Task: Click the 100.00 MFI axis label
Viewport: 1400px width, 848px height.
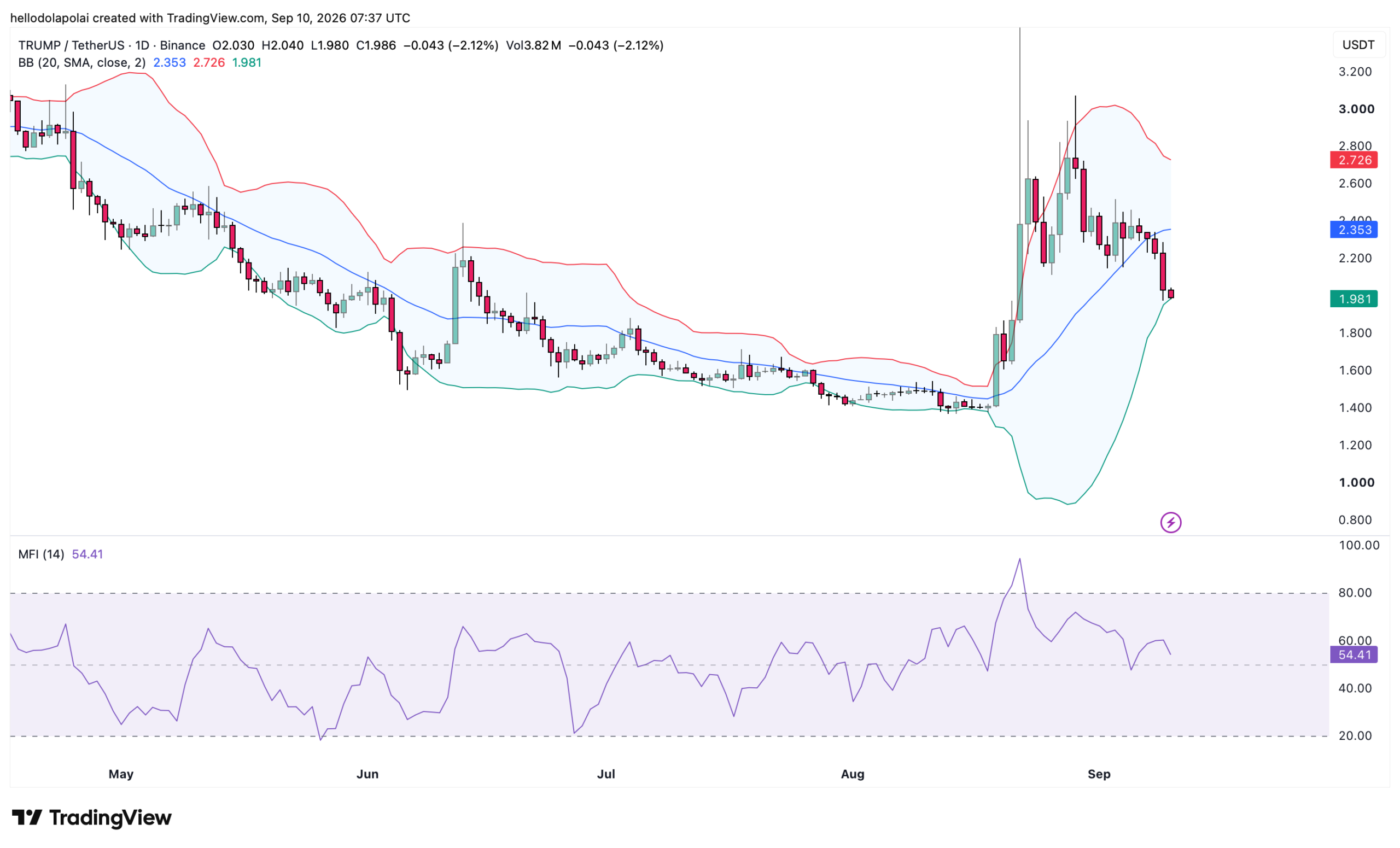Action: pyautogui.click(x=1358, y=545)
